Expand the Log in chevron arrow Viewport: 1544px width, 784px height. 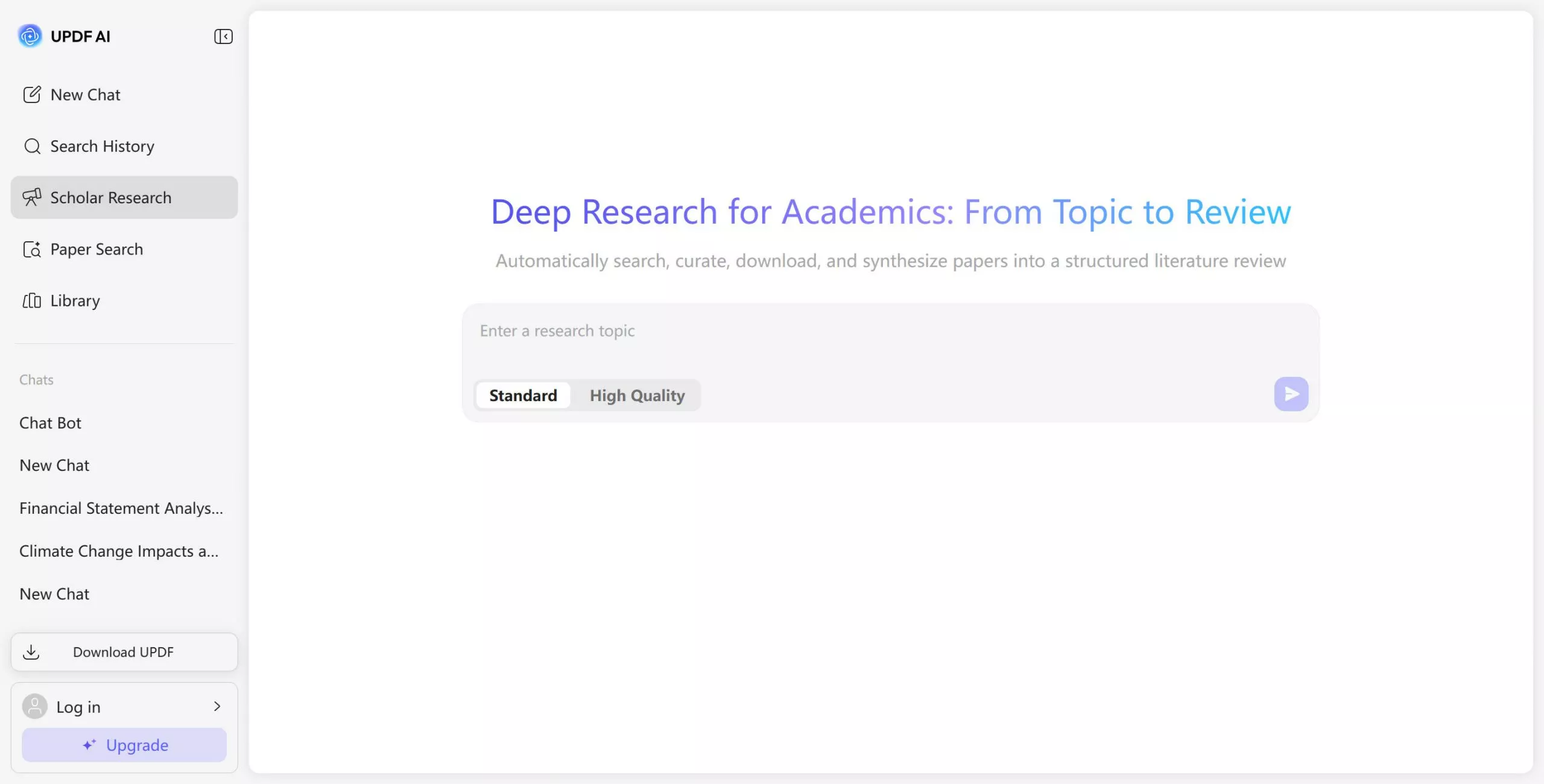217,706
